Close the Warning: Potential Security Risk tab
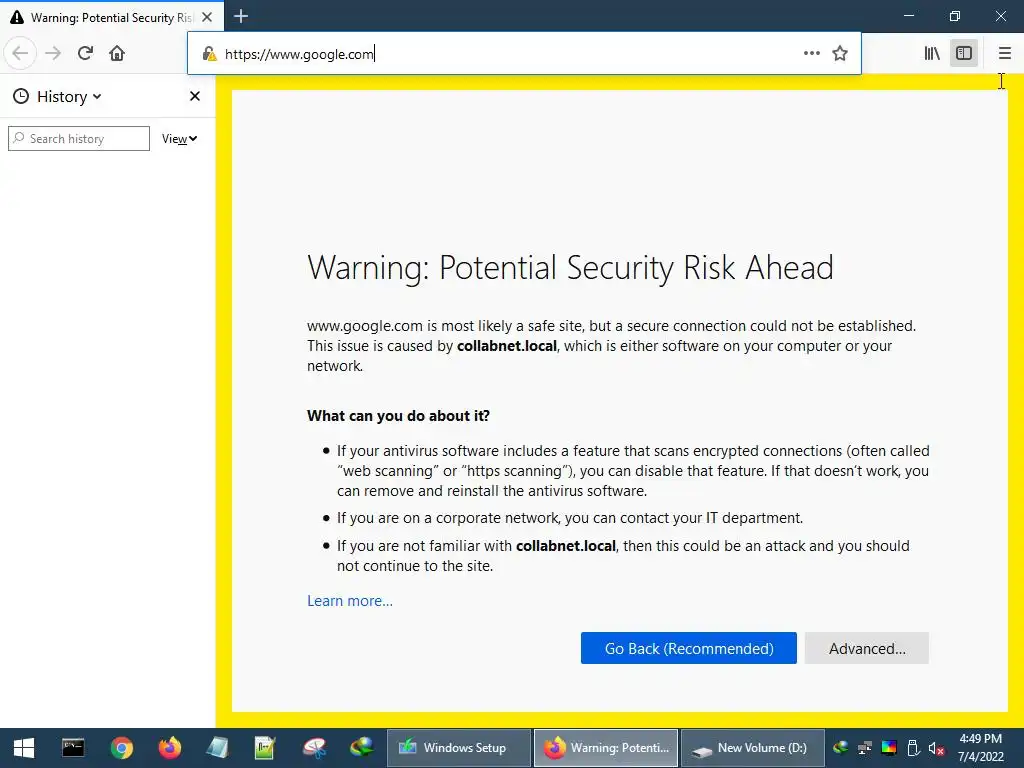The height and width of the screenshot is (768, 1024). tap(207, 17)
